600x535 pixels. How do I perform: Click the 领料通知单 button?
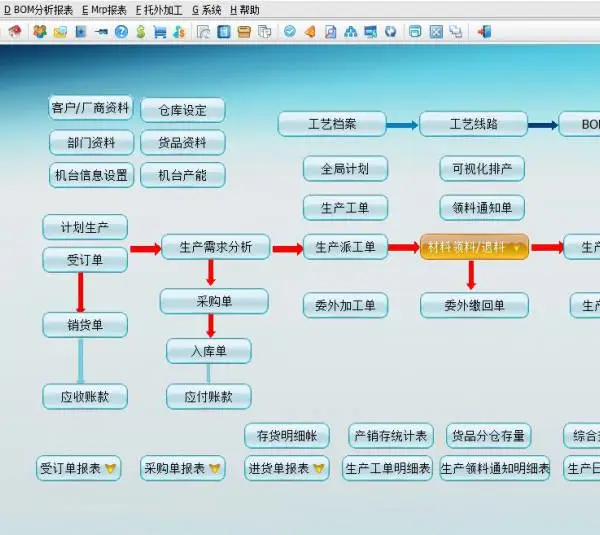coord(482,208)
